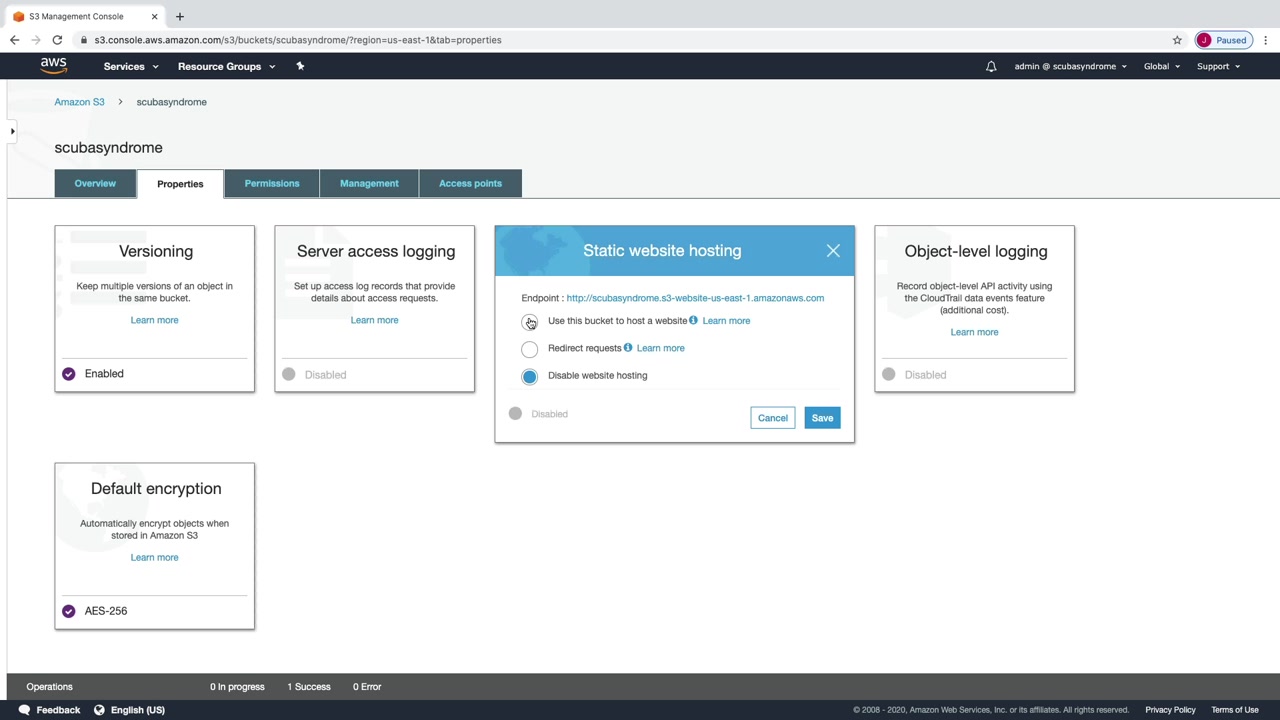Click the AWS logo home icon
Viewport: 1280px width, 720px height.
coord(54,66)
